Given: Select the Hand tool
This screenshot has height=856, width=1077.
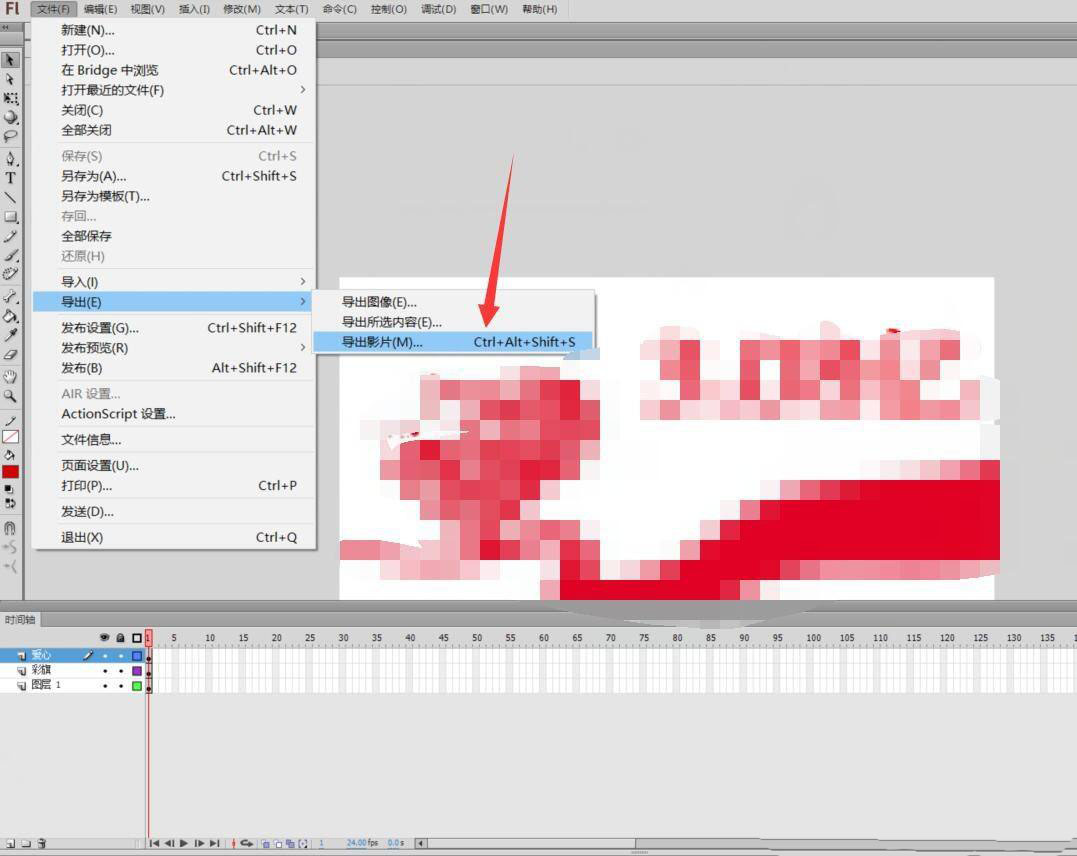Looking at the screenshot, I should [x=10, y=376].
